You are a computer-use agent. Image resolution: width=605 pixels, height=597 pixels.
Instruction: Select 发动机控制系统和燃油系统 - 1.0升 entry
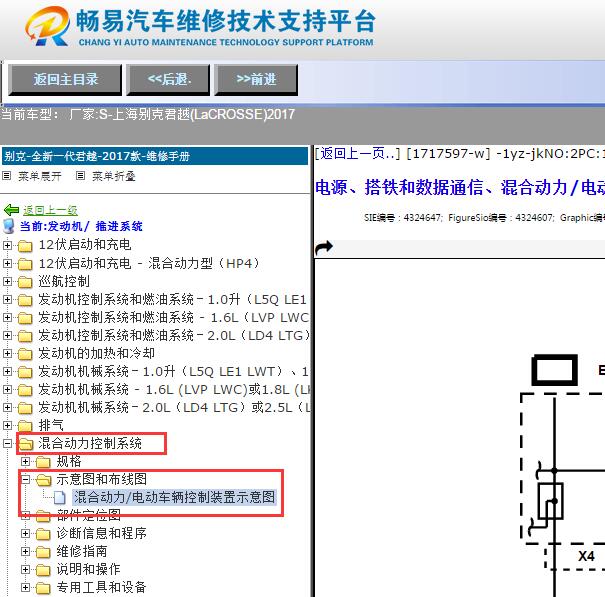(x=172, y=299)
